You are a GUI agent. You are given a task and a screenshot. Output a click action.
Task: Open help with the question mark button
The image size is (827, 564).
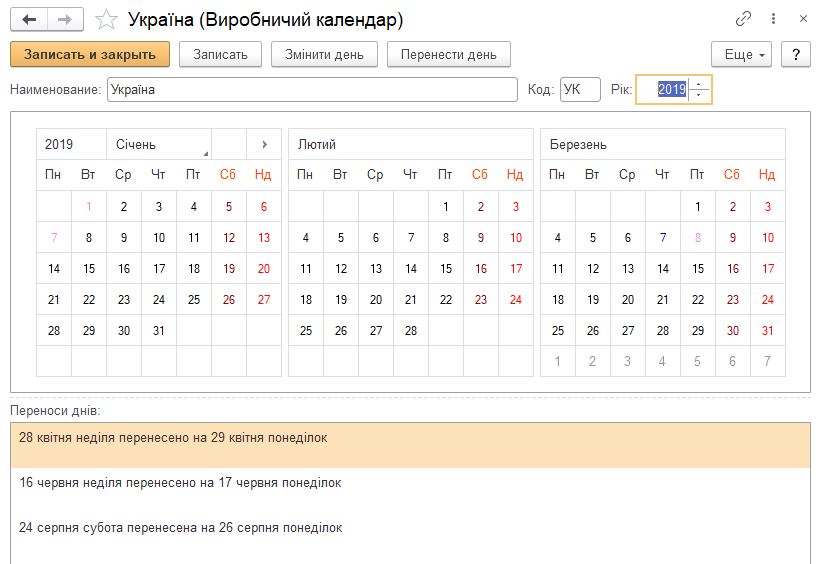pyautogui.click(x=796, y=54)
